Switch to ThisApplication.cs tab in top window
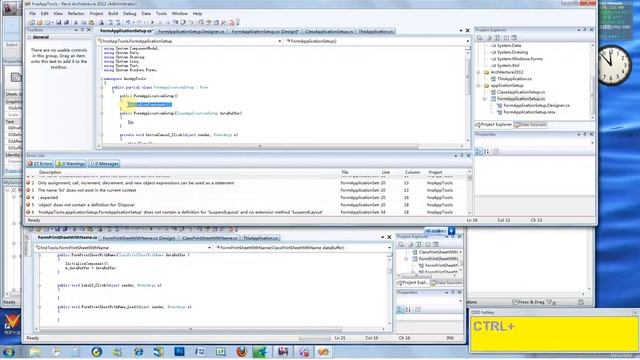640x360 pixels. point(376,31)
